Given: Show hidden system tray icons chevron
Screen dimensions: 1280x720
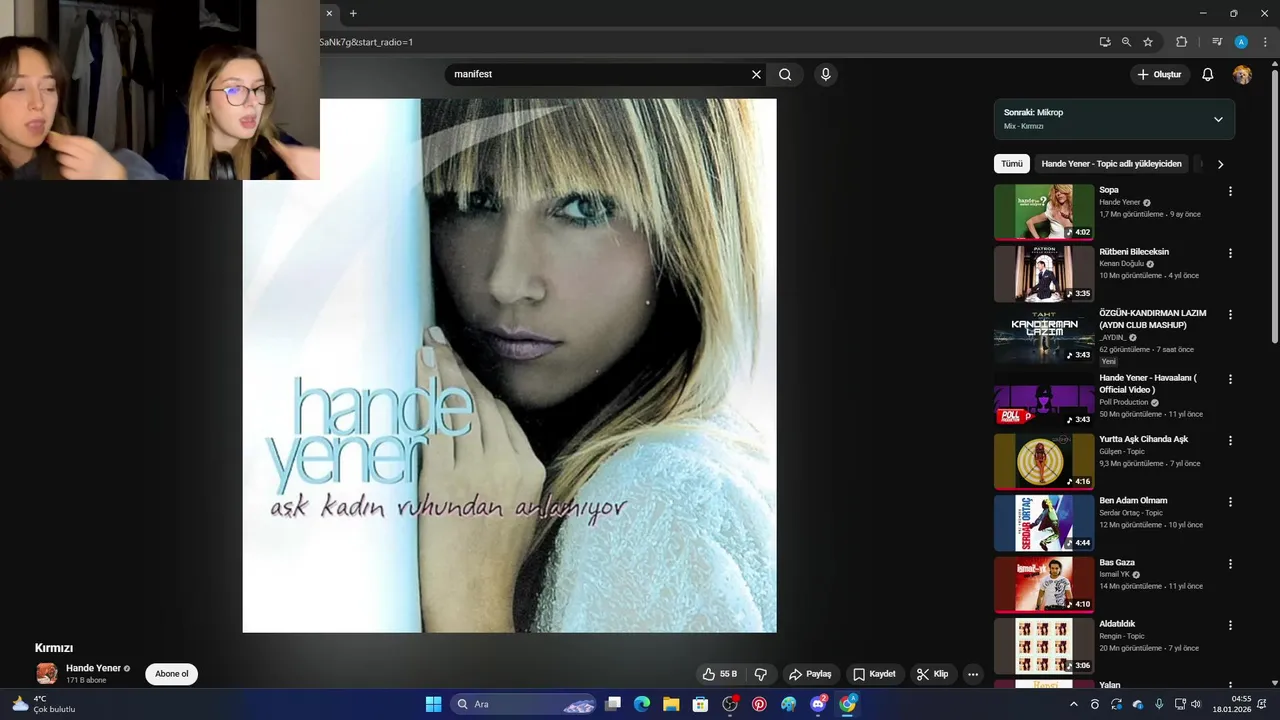Looking at the screenshot, I should (1074, 704).
